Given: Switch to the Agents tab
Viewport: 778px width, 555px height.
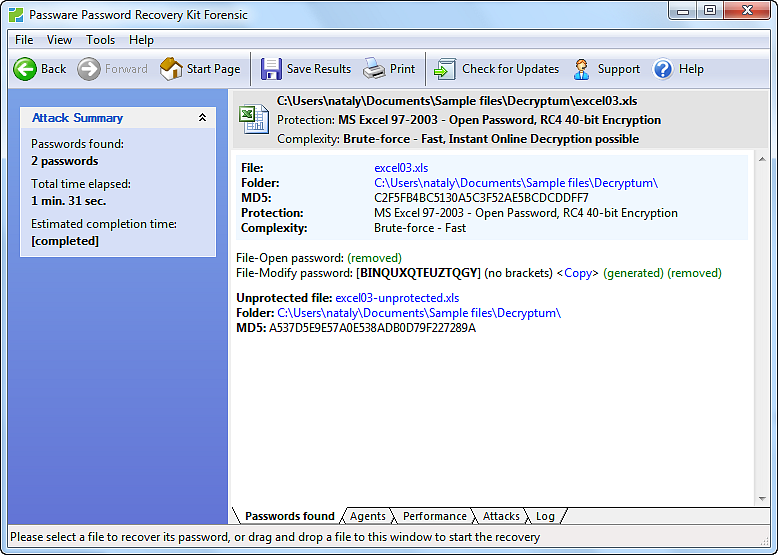Looking at the screenshot, I should coord(367,516).
